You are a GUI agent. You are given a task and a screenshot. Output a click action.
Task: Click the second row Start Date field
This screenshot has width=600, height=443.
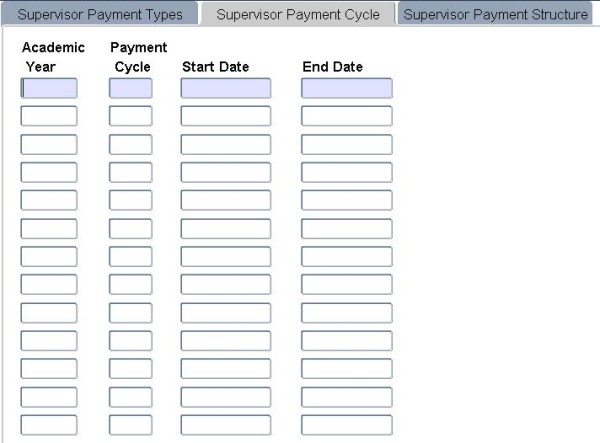226,116
